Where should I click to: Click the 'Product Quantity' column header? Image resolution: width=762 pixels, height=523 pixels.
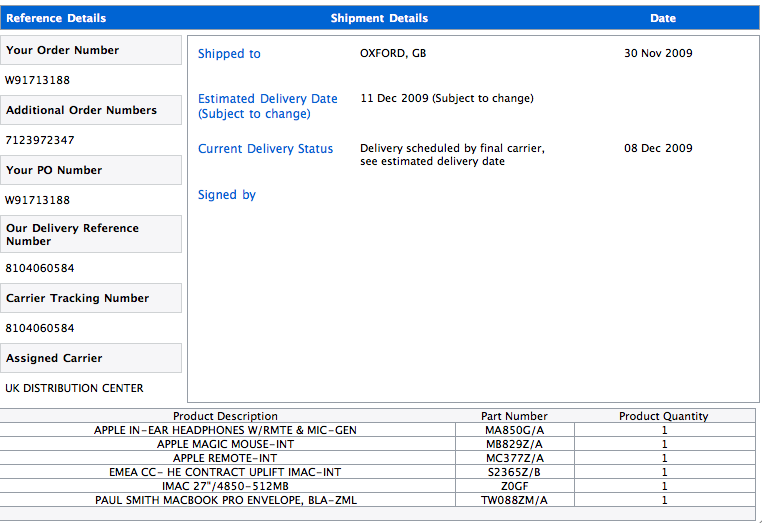tap(663, 416)
